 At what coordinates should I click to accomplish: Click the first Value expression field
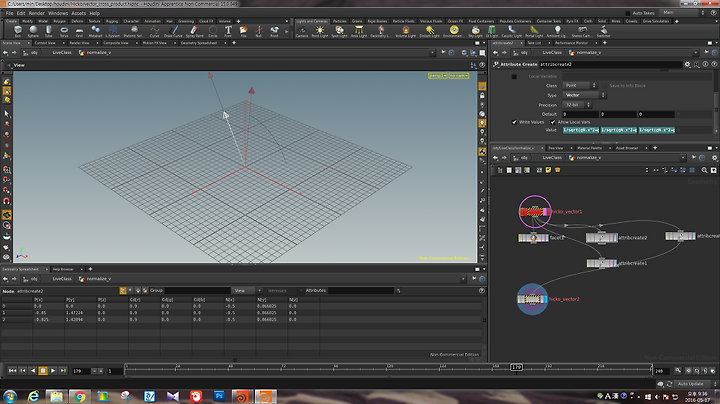coord(581,130)
